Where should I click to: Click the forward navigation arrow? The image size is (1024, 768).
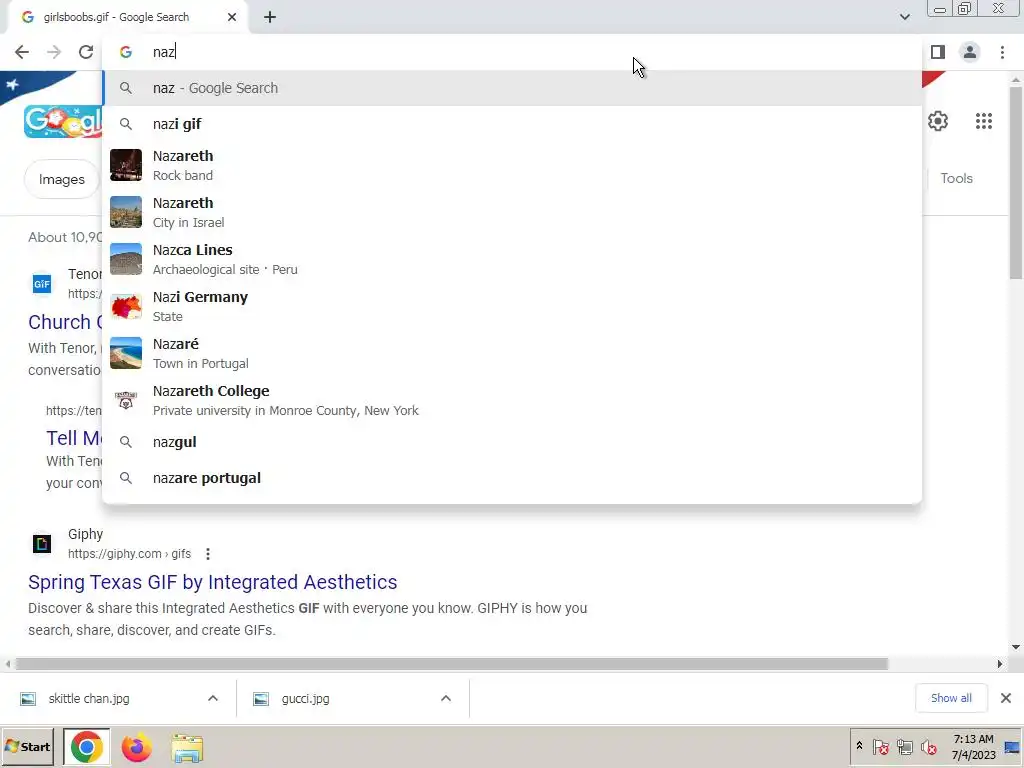point(54,52)
